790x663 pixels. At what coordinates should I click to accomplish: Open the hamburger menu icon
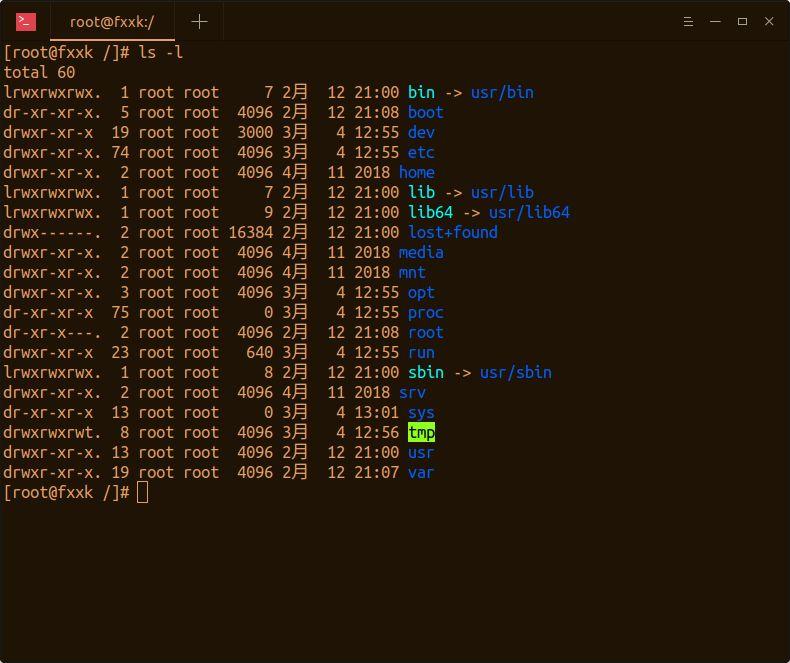[x=688, y=22]
